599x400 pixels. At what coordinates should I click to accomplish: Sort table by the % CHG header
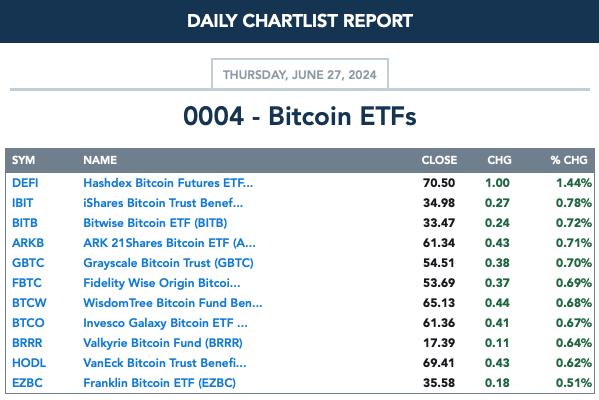coord(569,160)
